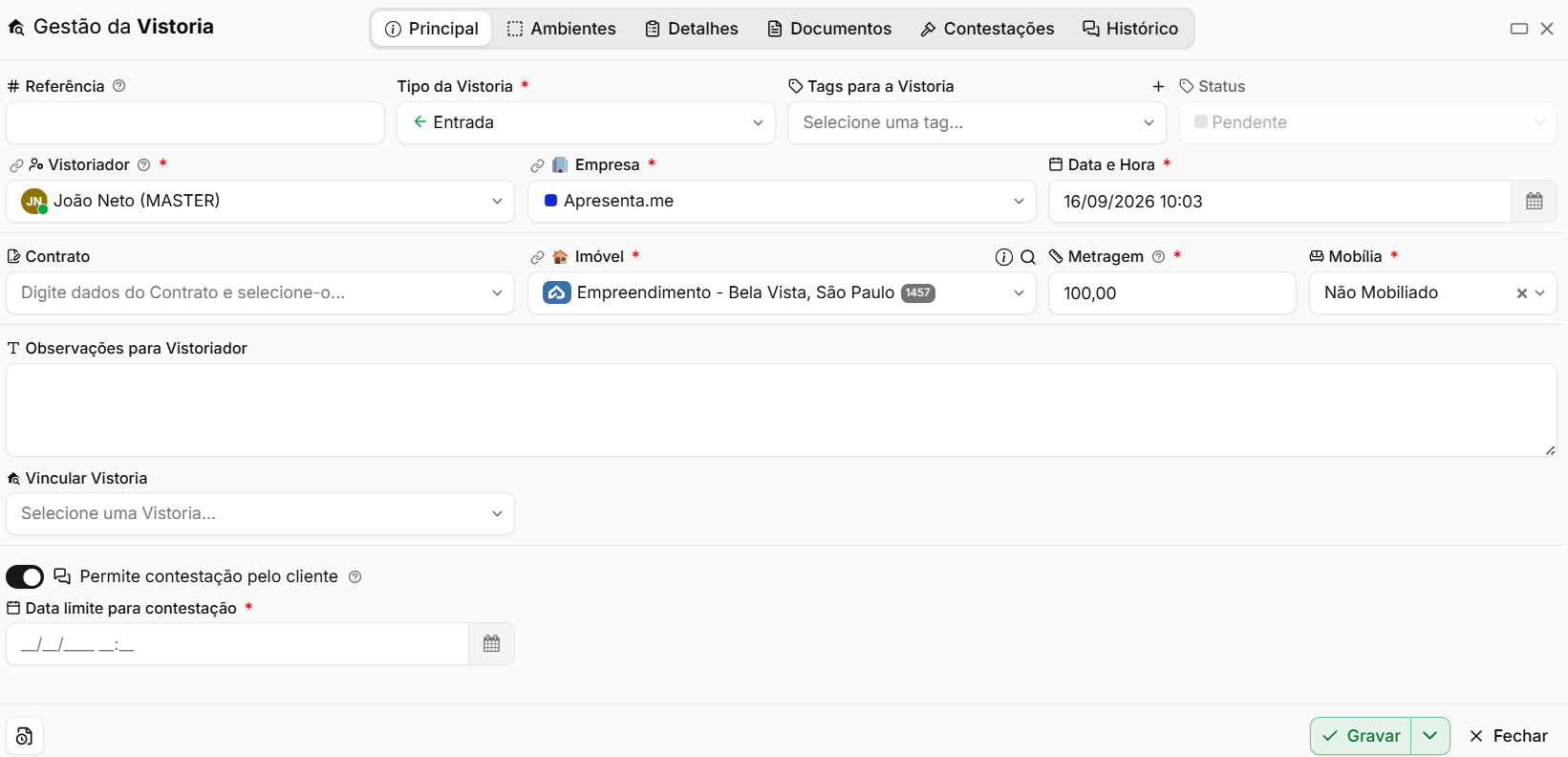
Task: Open the Contestações tab
Action: click(987, 29)
